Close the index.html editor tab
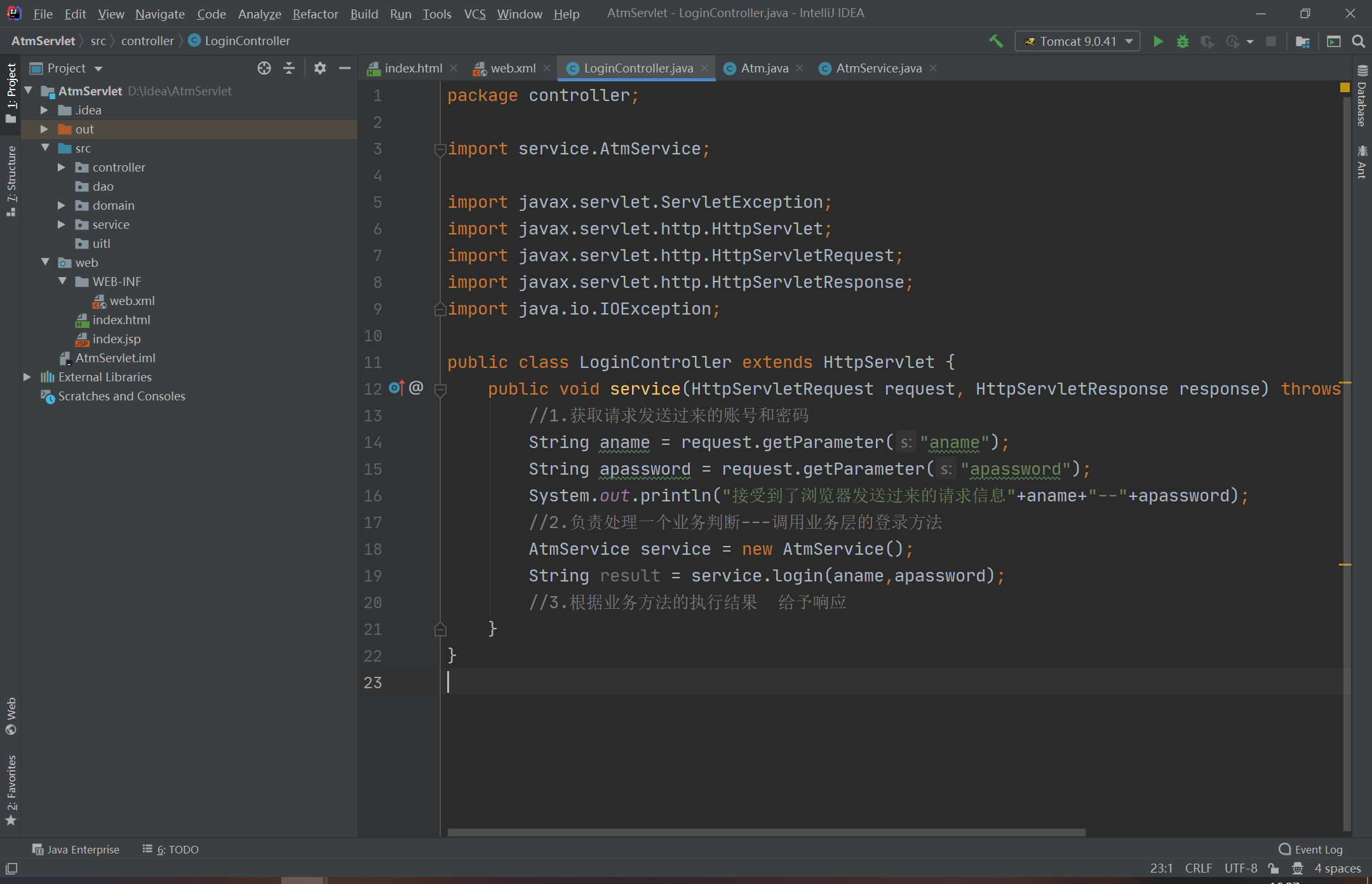 454,68
